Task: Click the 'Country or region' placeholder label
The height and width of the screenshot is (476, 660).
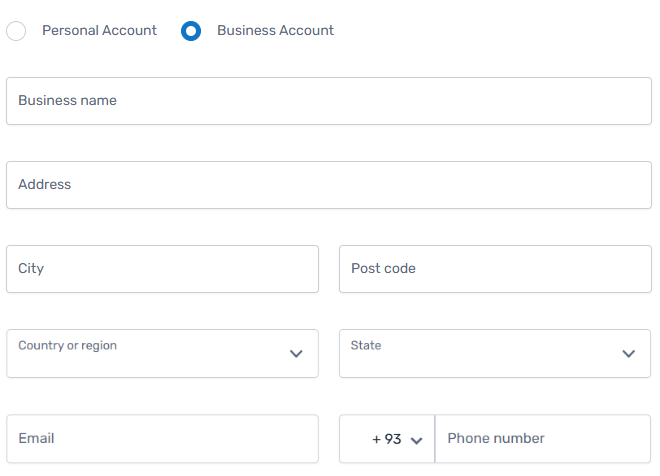Action: [x=67, y=346]
